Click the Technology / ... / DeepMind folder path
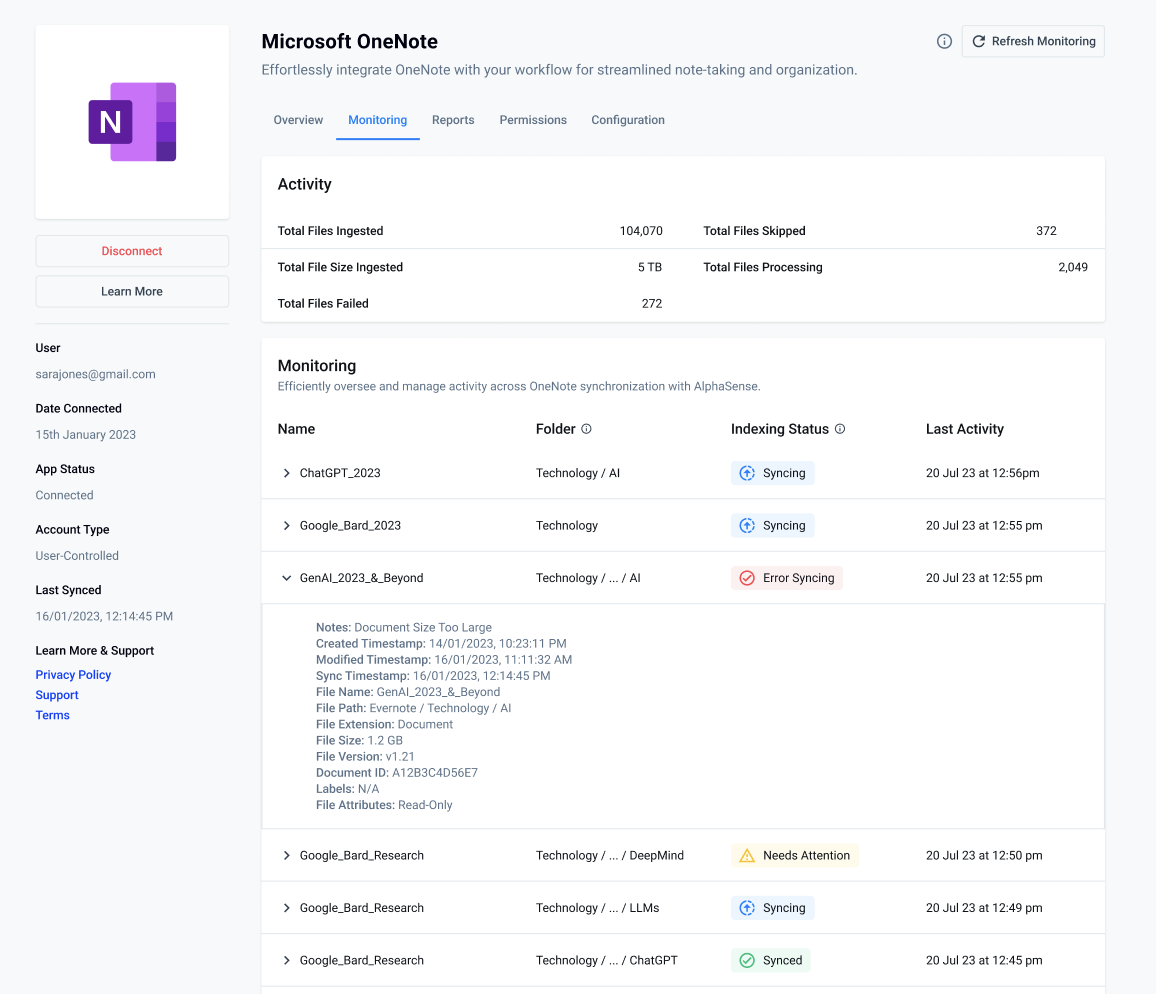This screenshot has width=1156, height=994. 610,855
